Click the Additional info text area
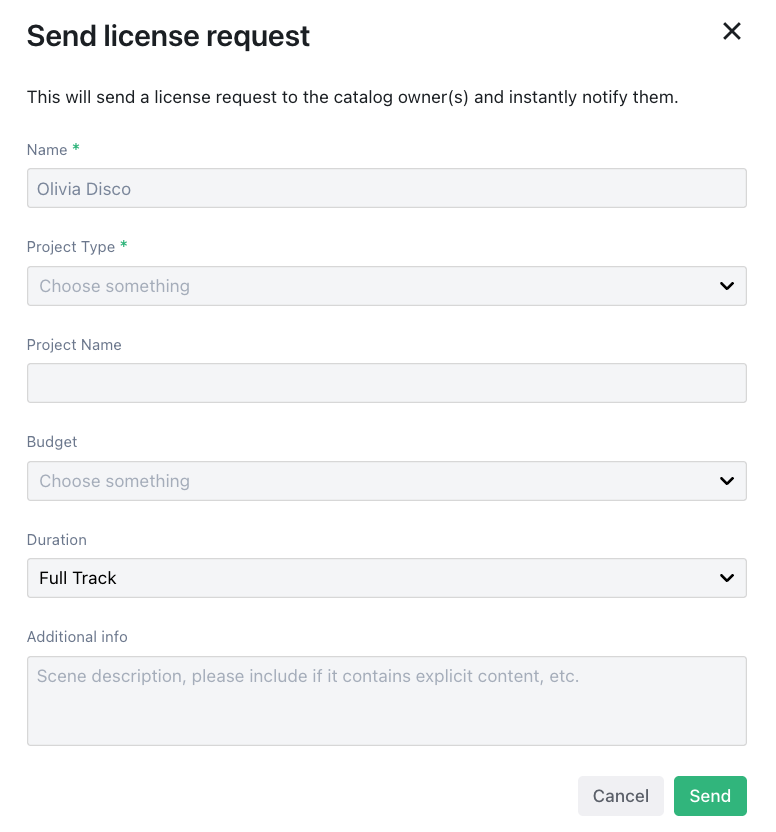This screenshot has width=776, height=832. (x=386, y=700)
